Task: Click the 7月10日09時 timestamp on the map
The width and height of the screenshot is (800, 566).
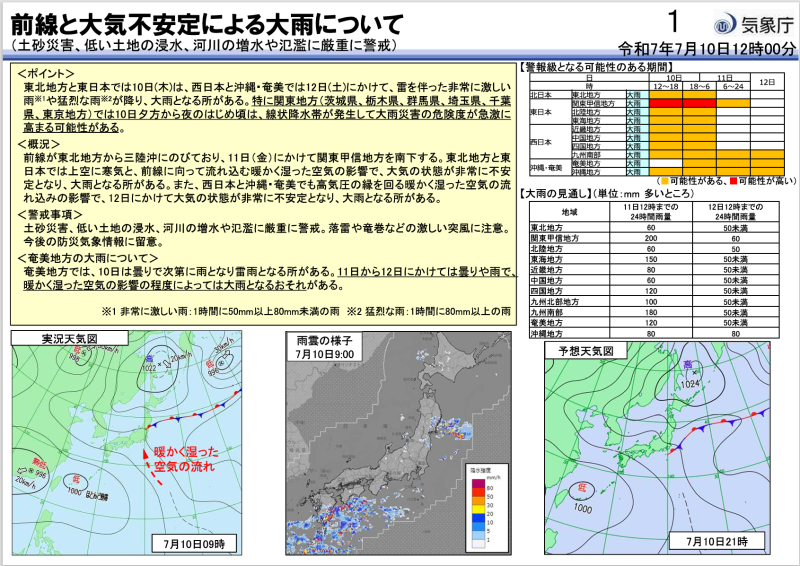Action: click(x=194, y=544)
